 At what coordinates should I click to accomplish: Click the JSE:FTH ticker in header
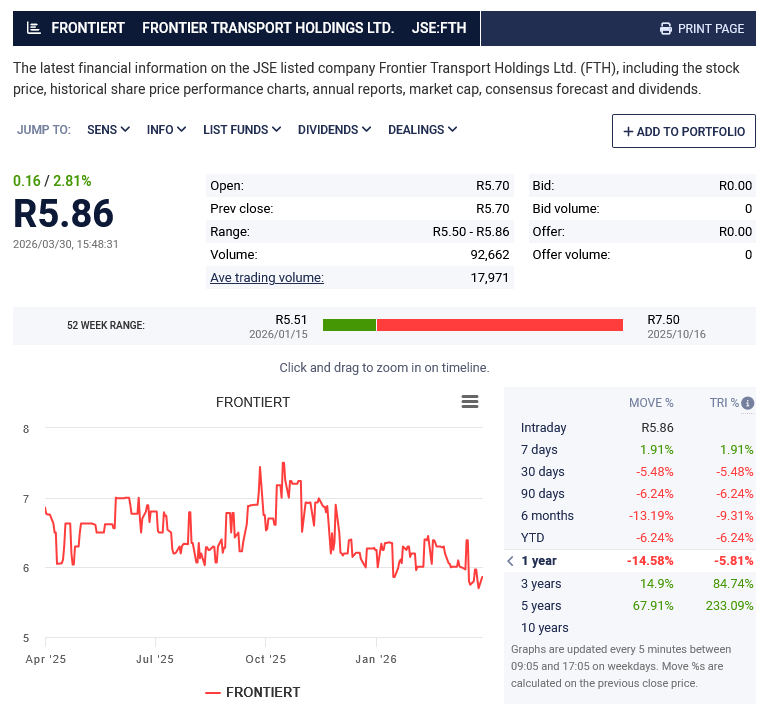click(439, 28)
